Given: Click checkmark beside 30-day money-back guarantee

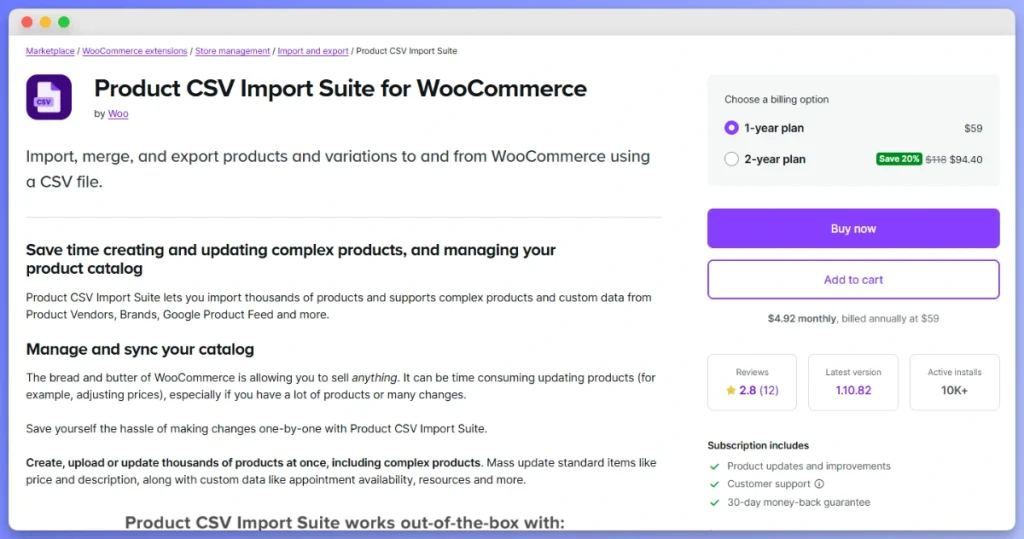Looking at the screenshot, I should point(714,502).
